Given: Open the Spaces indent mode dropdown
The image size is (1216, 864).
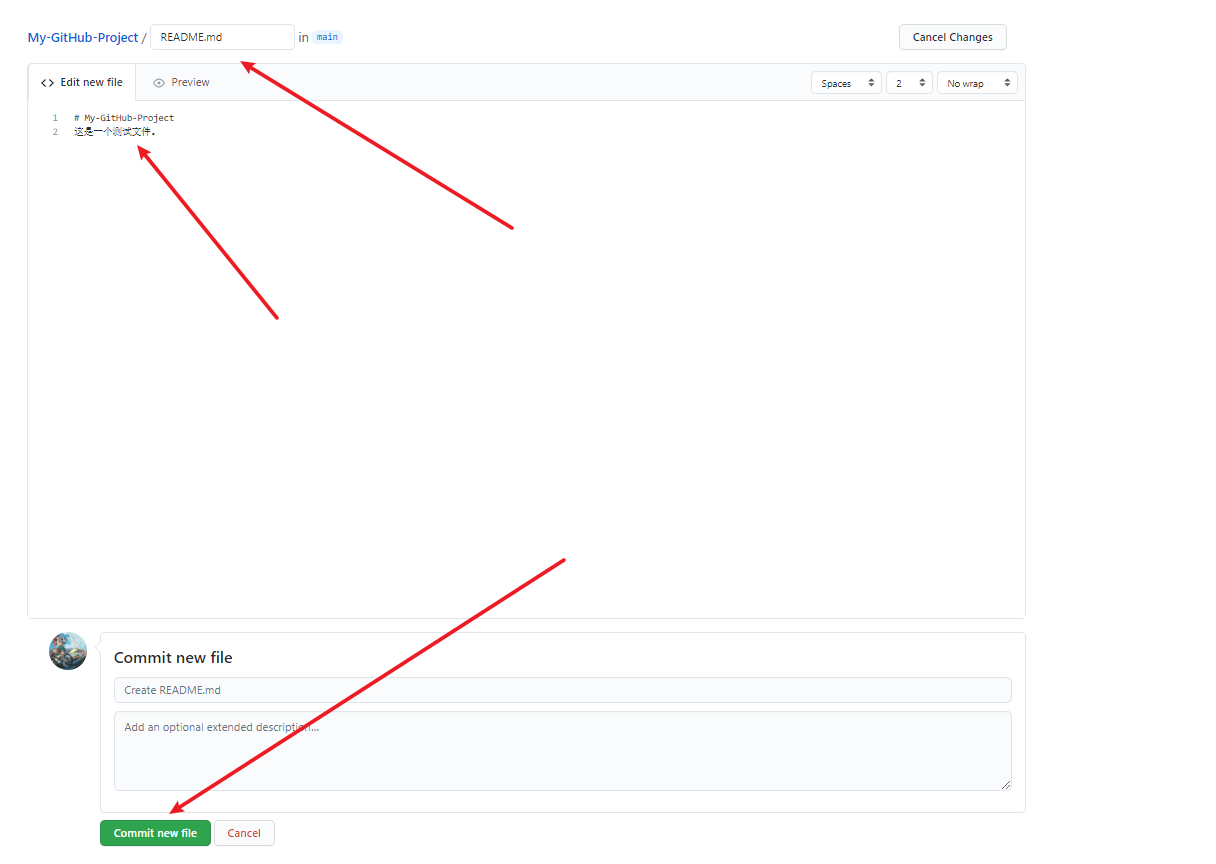Looking at the screenshot, I should [x=846, y=83].
